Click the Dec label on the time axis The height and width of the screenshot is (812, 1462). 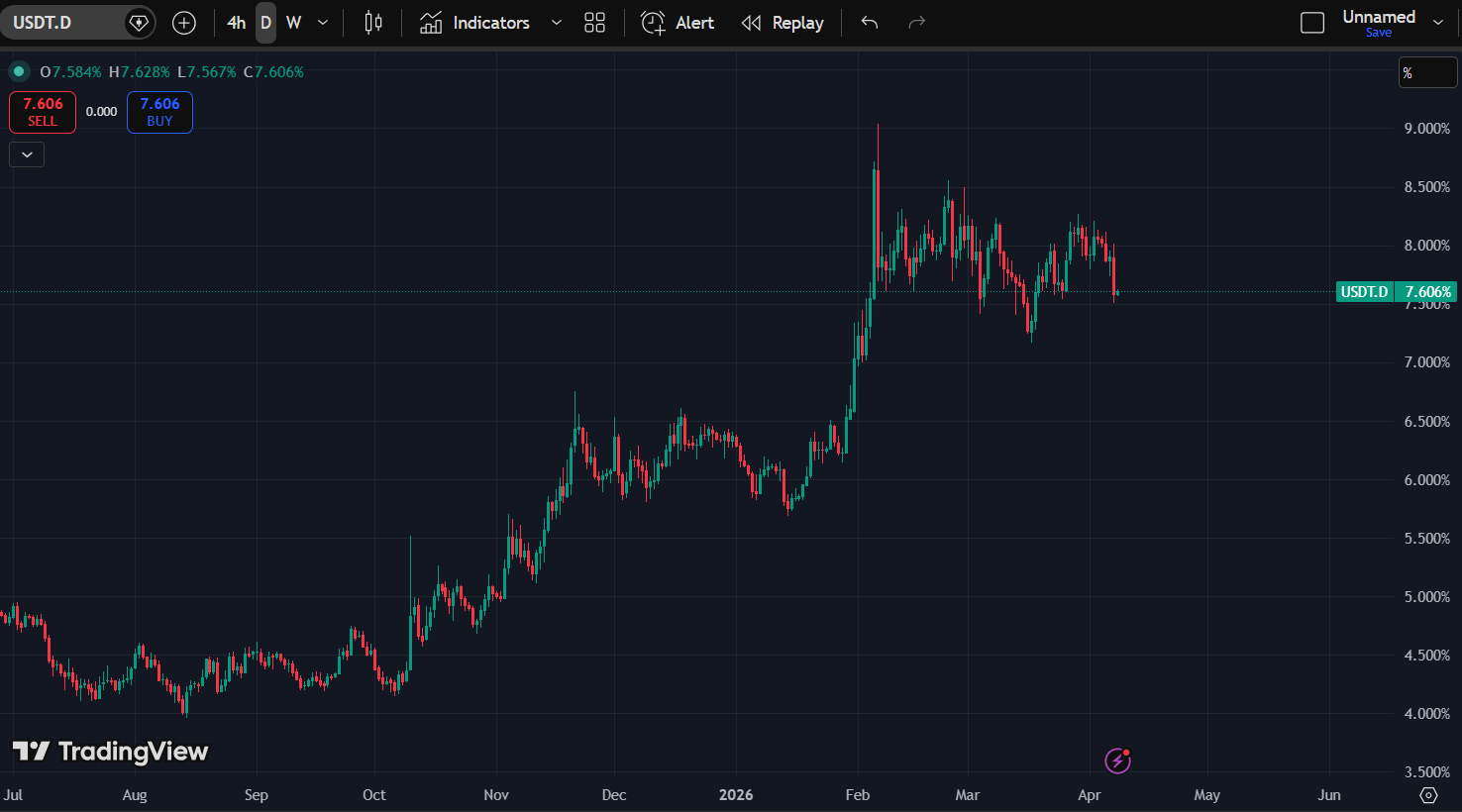coord(614,795)
